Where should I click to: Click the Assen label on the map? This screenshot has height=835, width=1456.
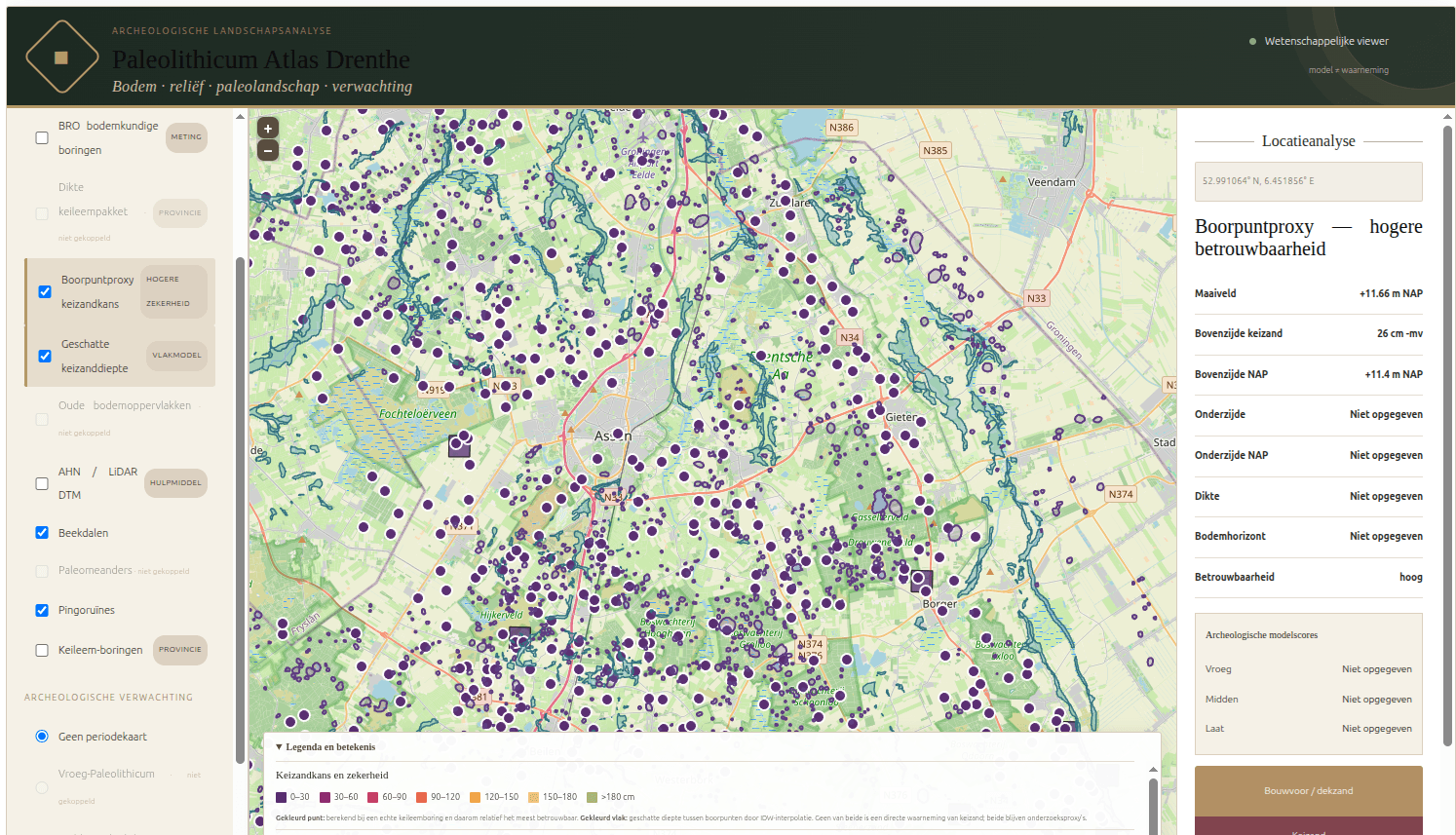click(613, 436)
